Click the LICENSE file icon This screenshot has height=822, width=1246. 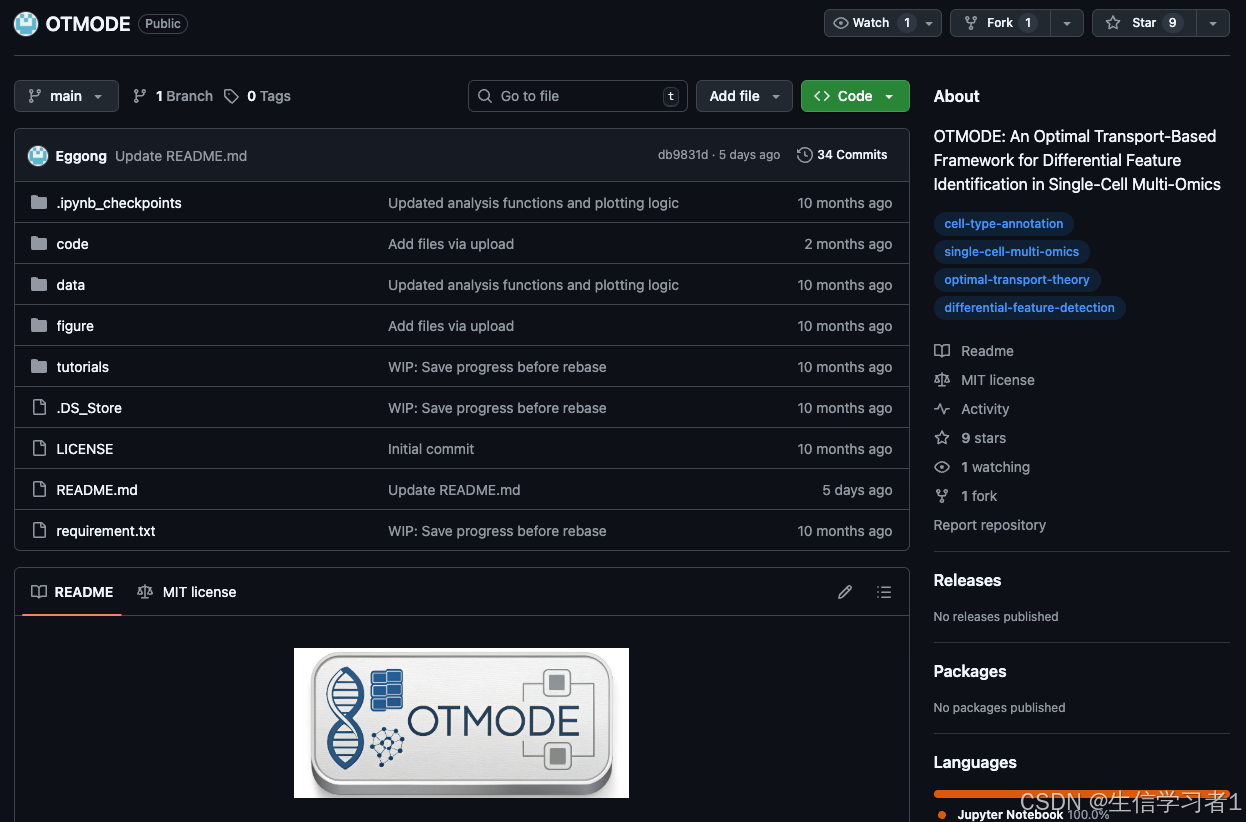39,449
